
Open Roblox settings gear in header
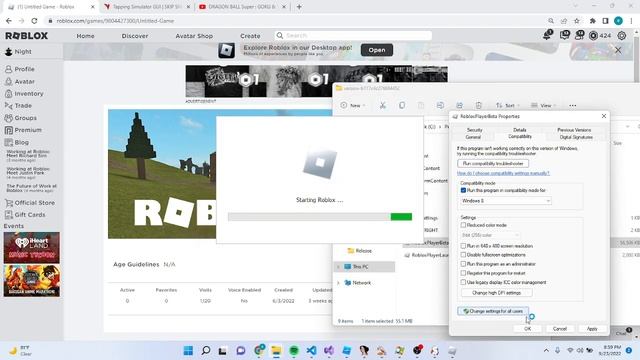coord(622,36)
